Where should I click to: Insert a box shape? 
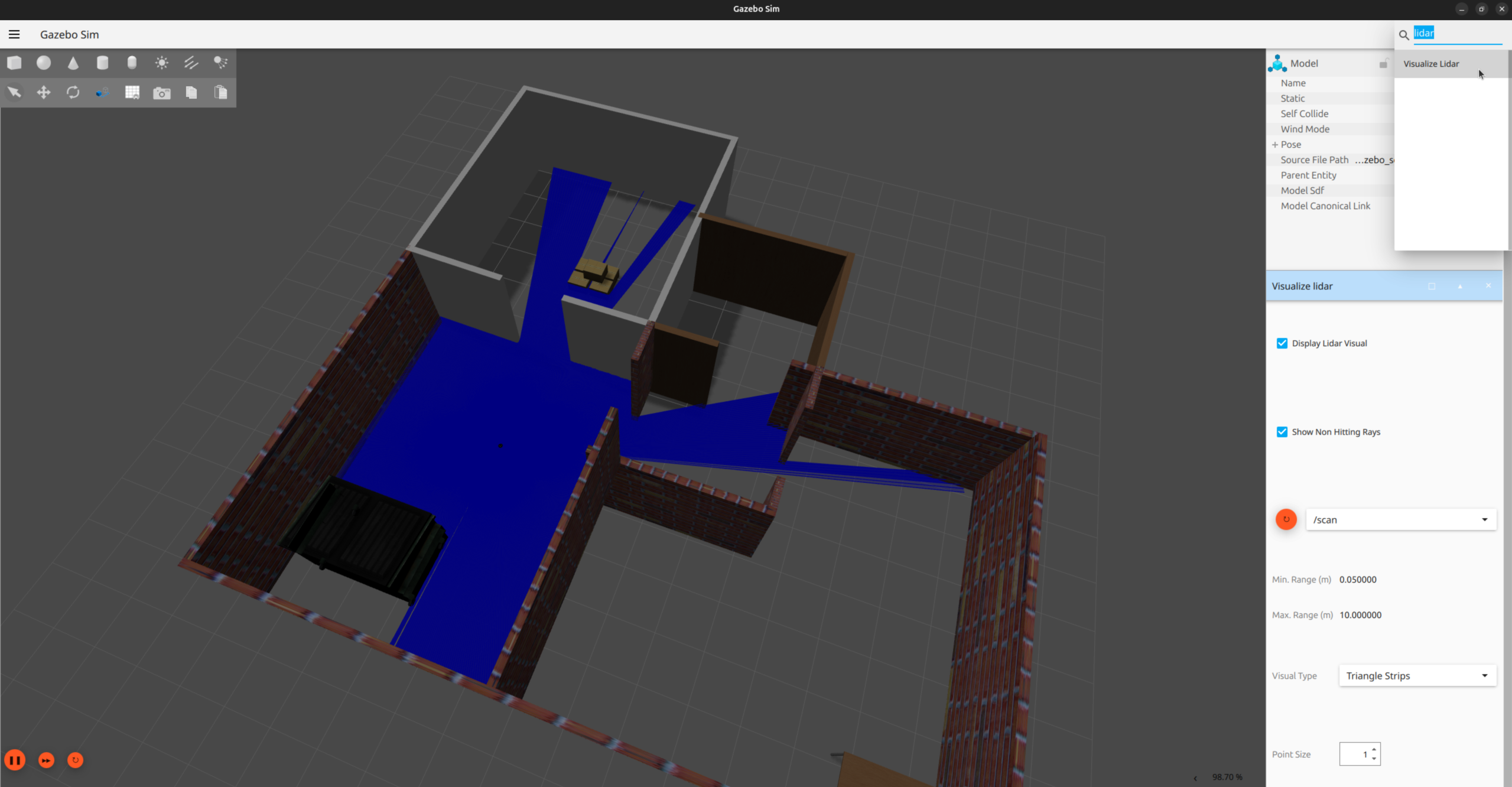pyautogui.click(x=14, y=63)
